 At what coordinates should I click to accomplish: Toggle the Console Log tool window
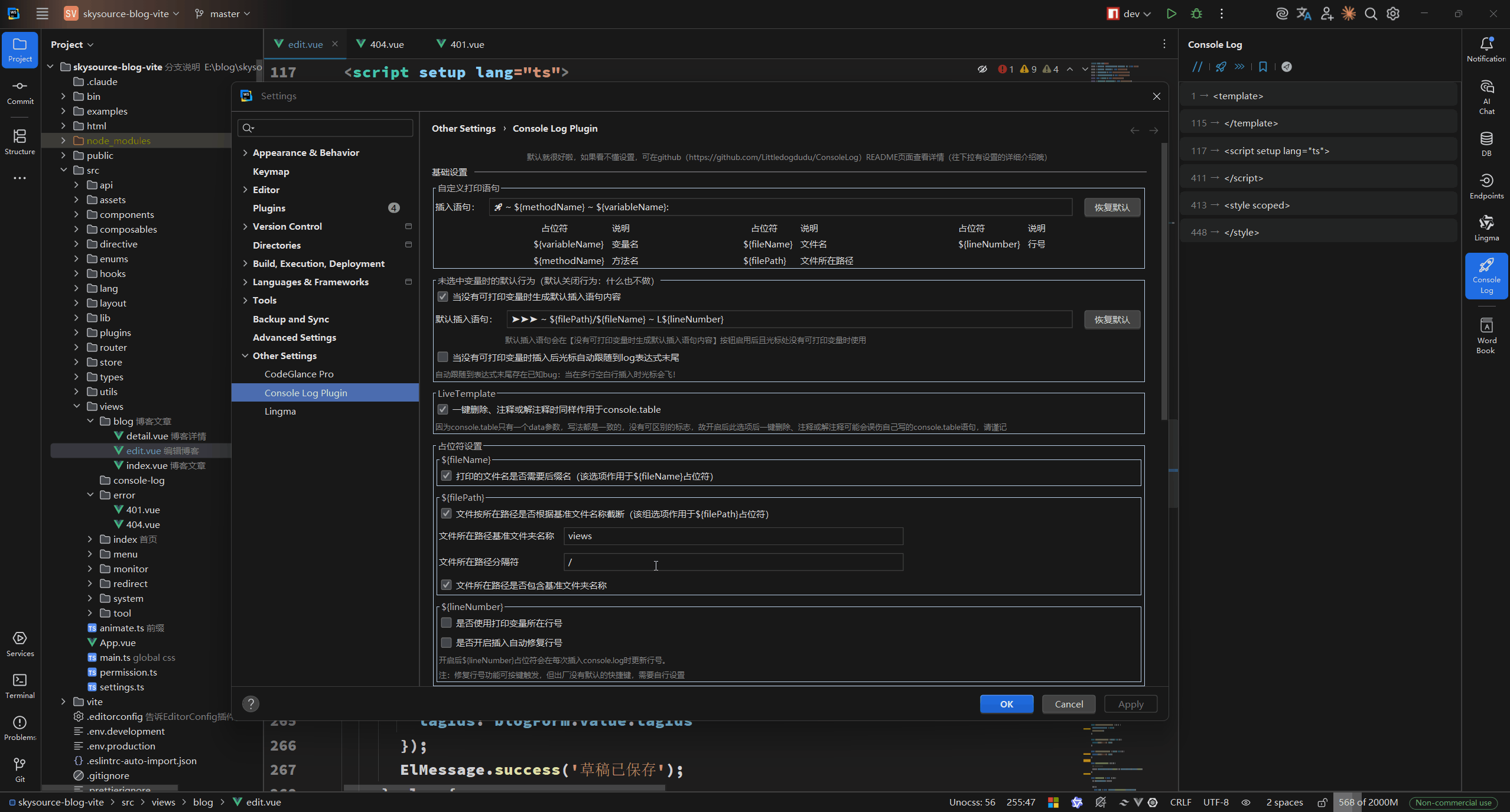coord(1486,276)
